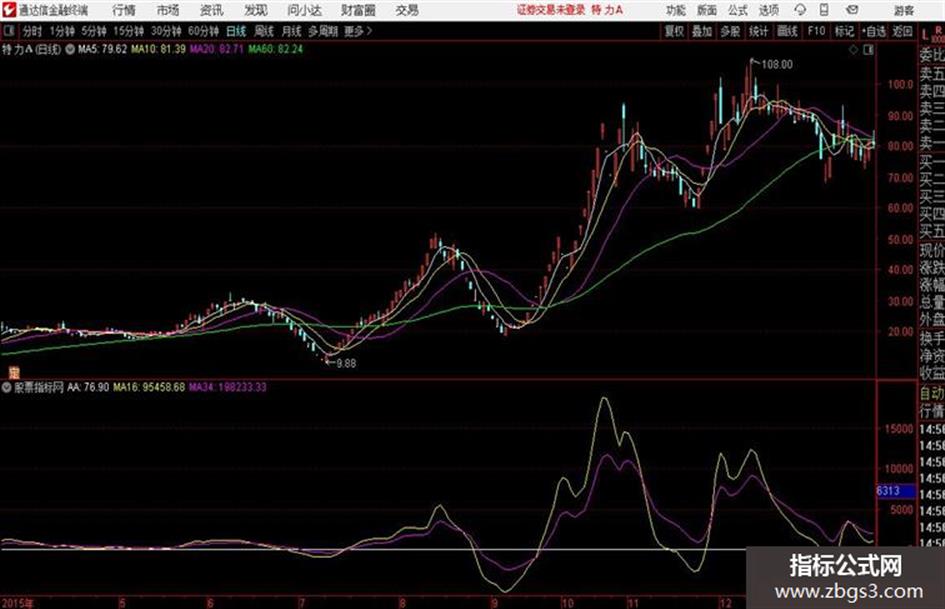The image size is (945, 609).
Task: Expand the 股票指标网 indicator dropdown arrow
Action: (7, 387)
